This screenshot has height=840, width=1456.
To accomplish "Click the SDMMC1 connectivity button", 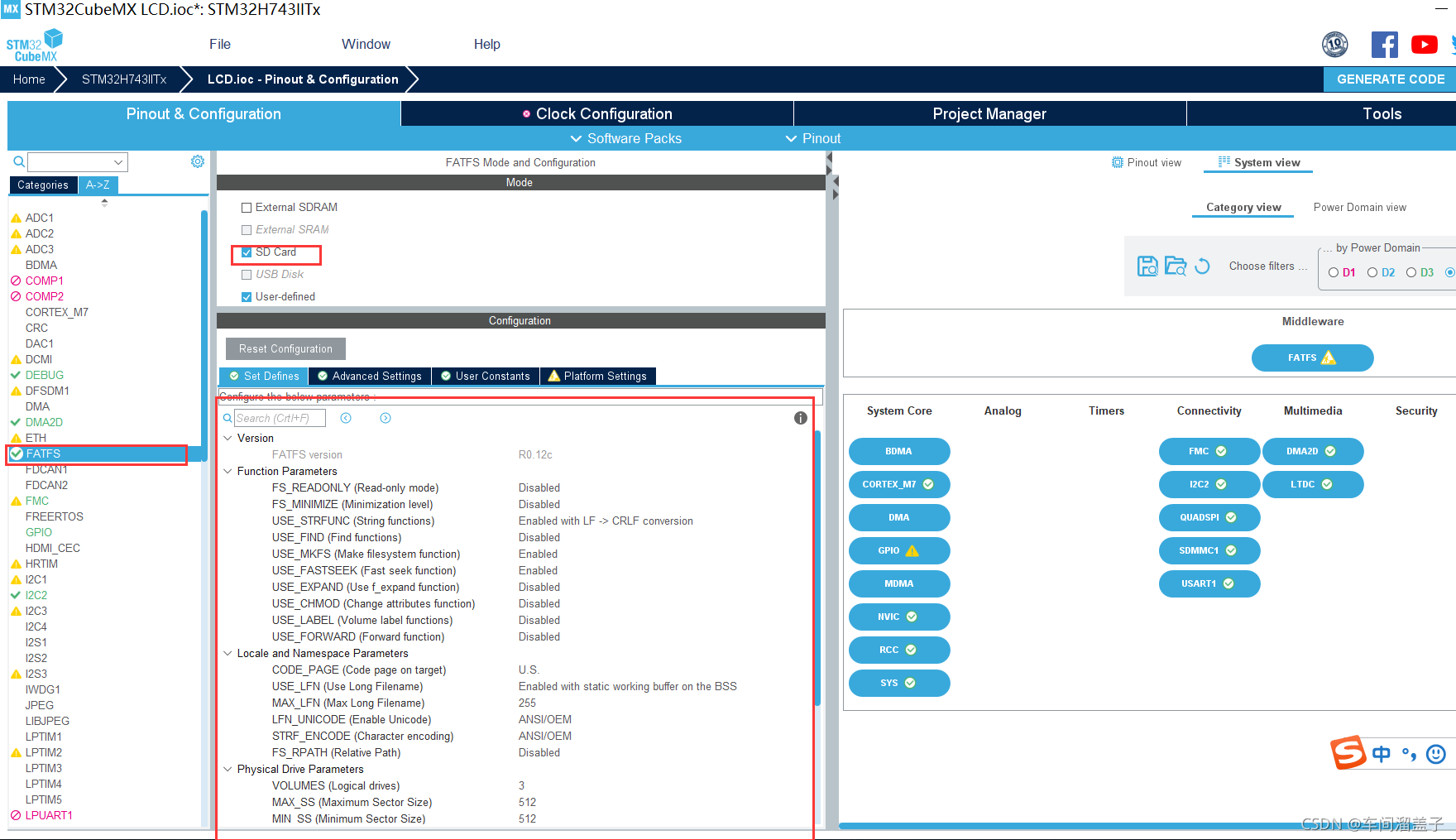I will [1209, 550].
